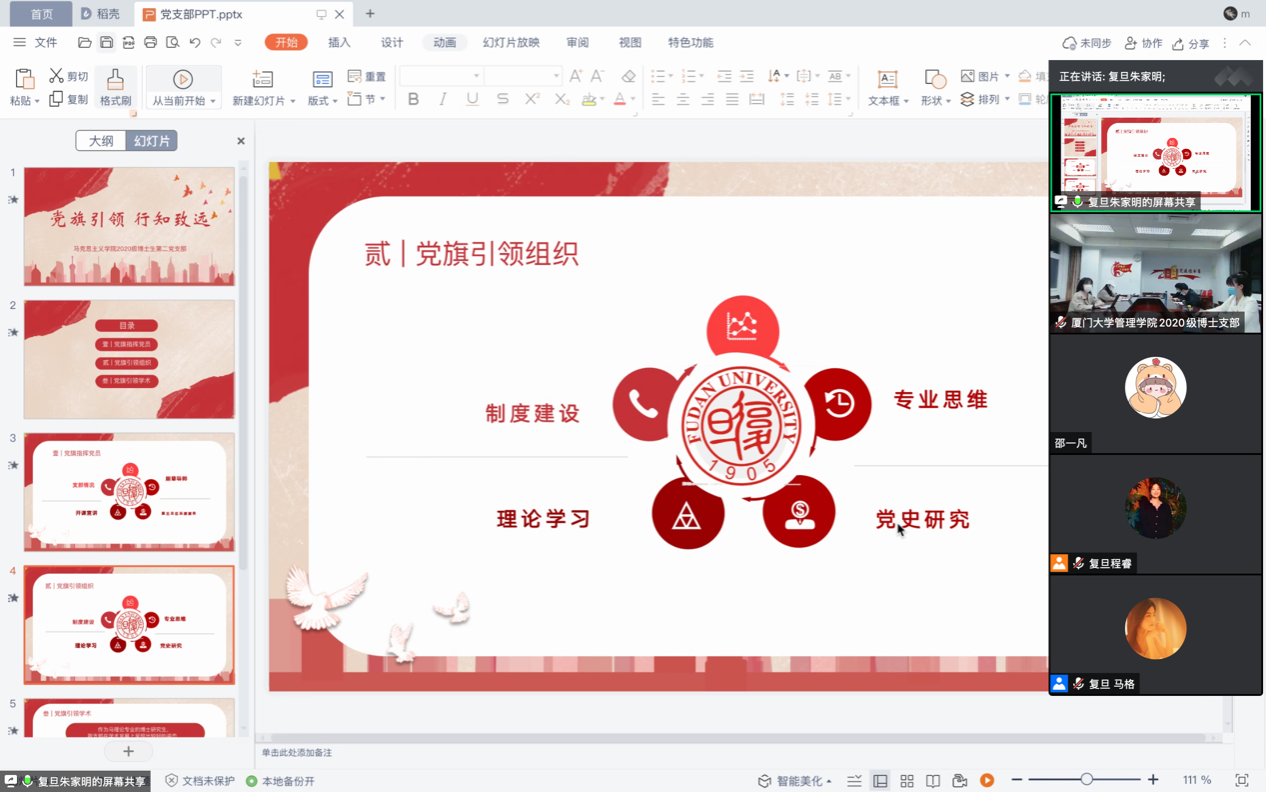Click the Undo arrow icon
1266x792 pixels.
[195, 43]
